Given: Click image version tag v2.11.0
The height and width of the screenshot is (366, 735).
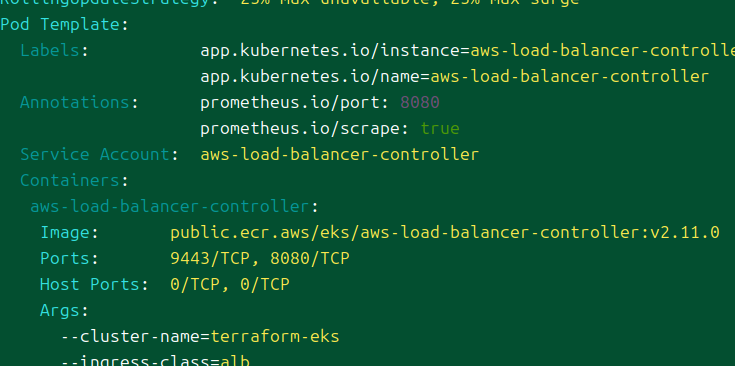Looking at the screenshot, I should (684, 232).
